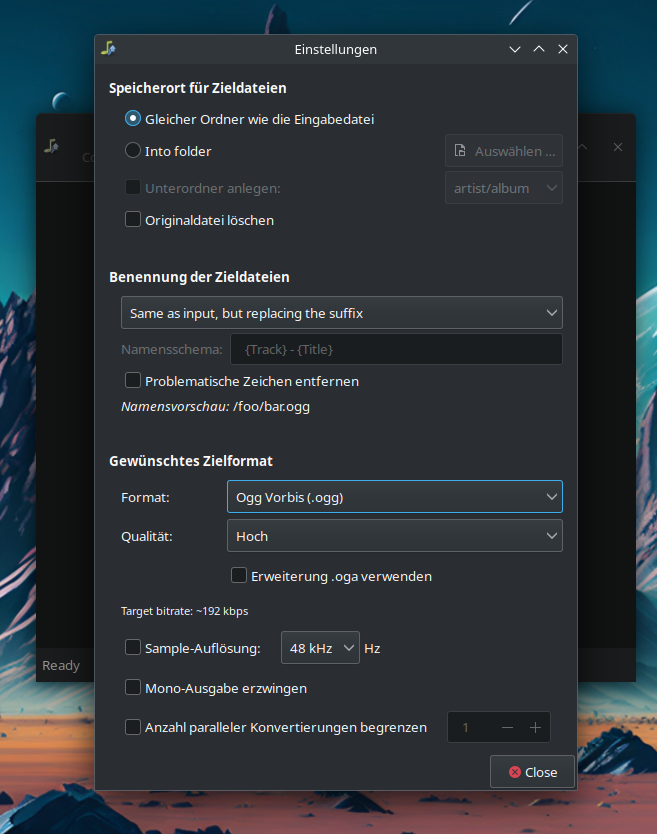The image size is (657, 834).
Task: Click the 'Namensschema:' label
Action: tap(172, 349)
